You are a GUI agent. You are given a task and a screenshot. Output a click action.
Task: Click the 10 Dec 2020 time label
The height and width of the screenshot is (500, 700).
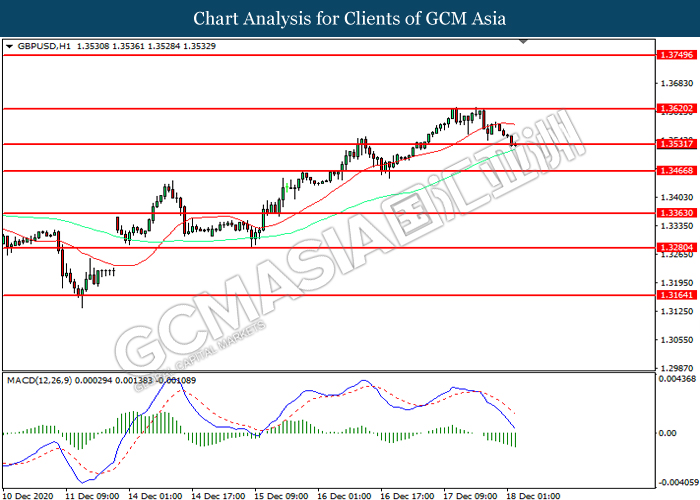pyautogui.click(x=30, y=496)
